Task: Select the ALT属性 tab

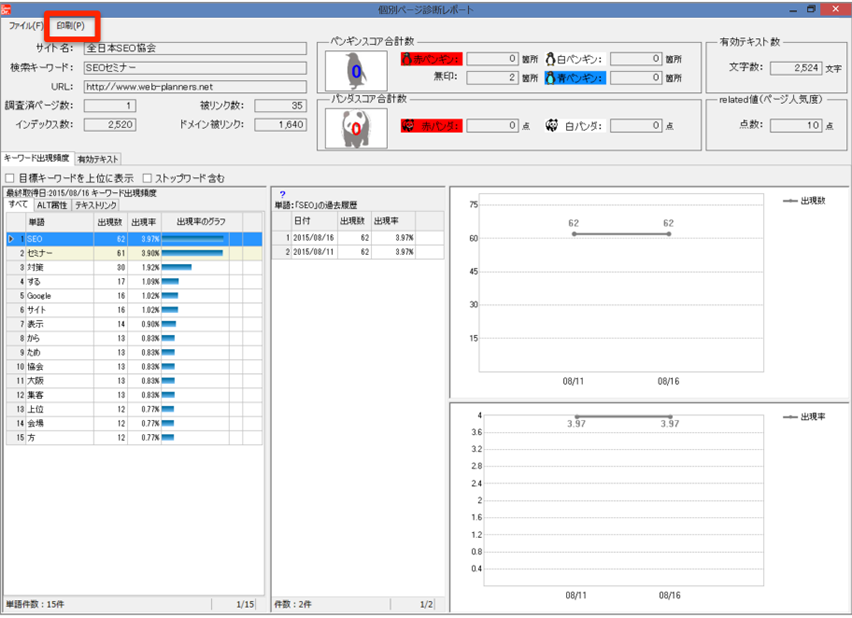Action: (51, 205)
